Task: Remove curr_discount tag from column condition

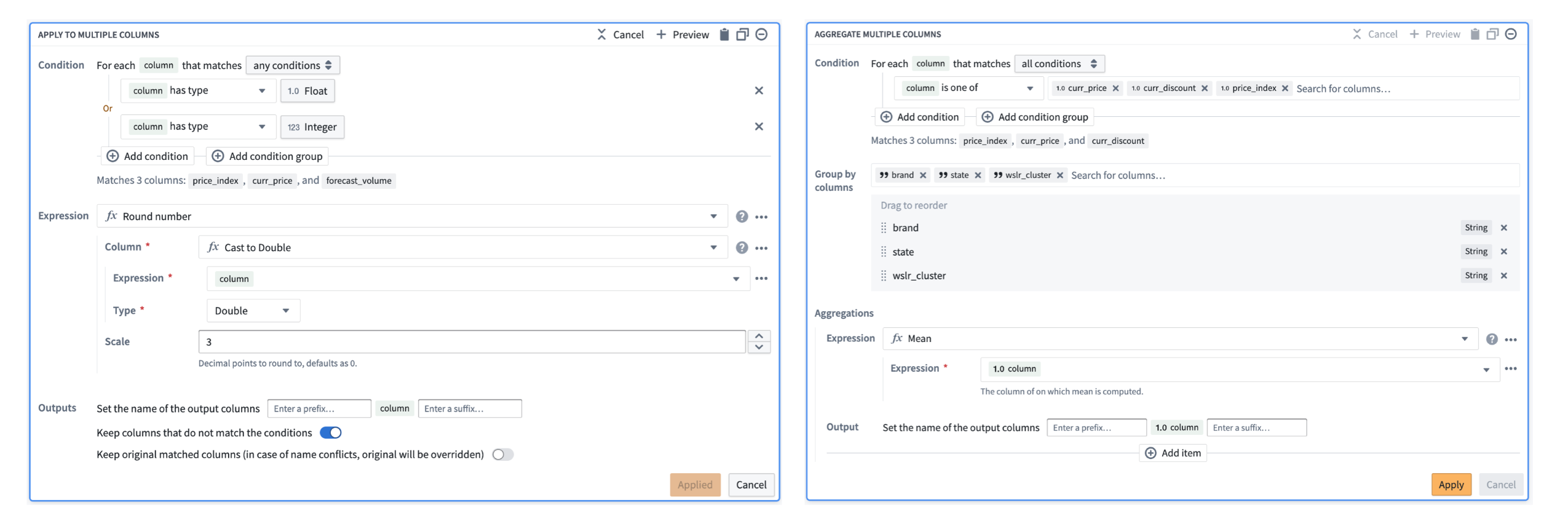Action: (1205, 88)
